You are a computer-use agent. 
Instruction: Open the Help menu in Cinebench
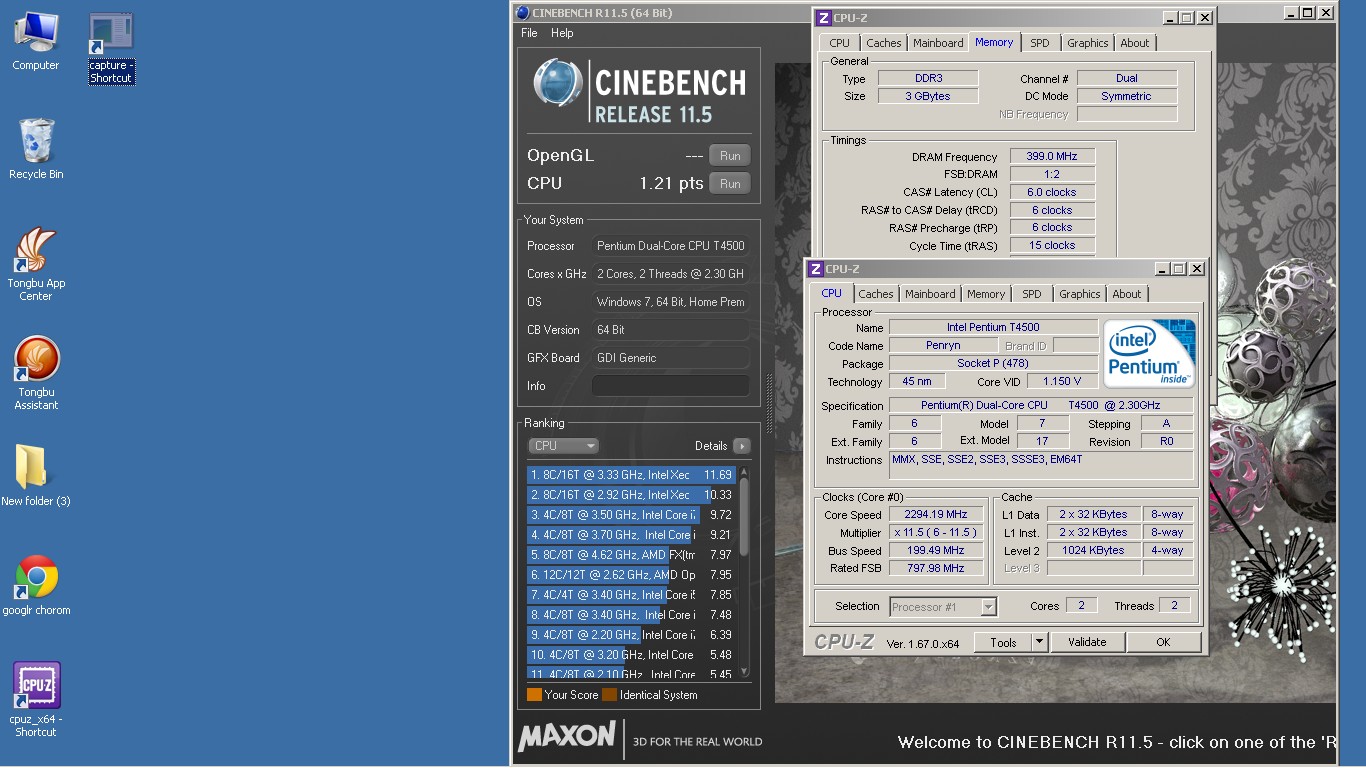(x=562, y=33)
